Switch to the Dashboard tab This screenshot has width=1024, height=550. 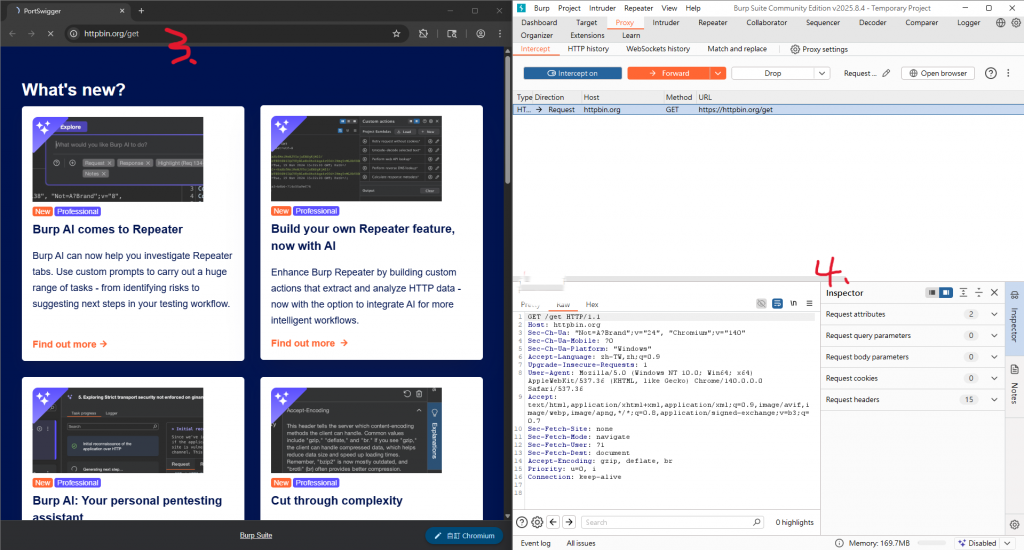point(539,22)
